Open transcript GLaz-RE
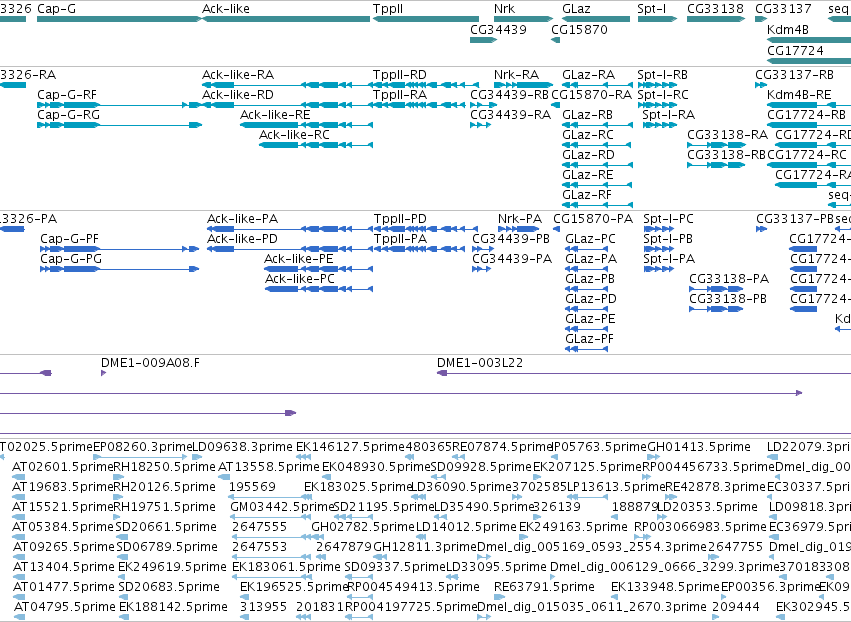851x622 pixels. 588,175
